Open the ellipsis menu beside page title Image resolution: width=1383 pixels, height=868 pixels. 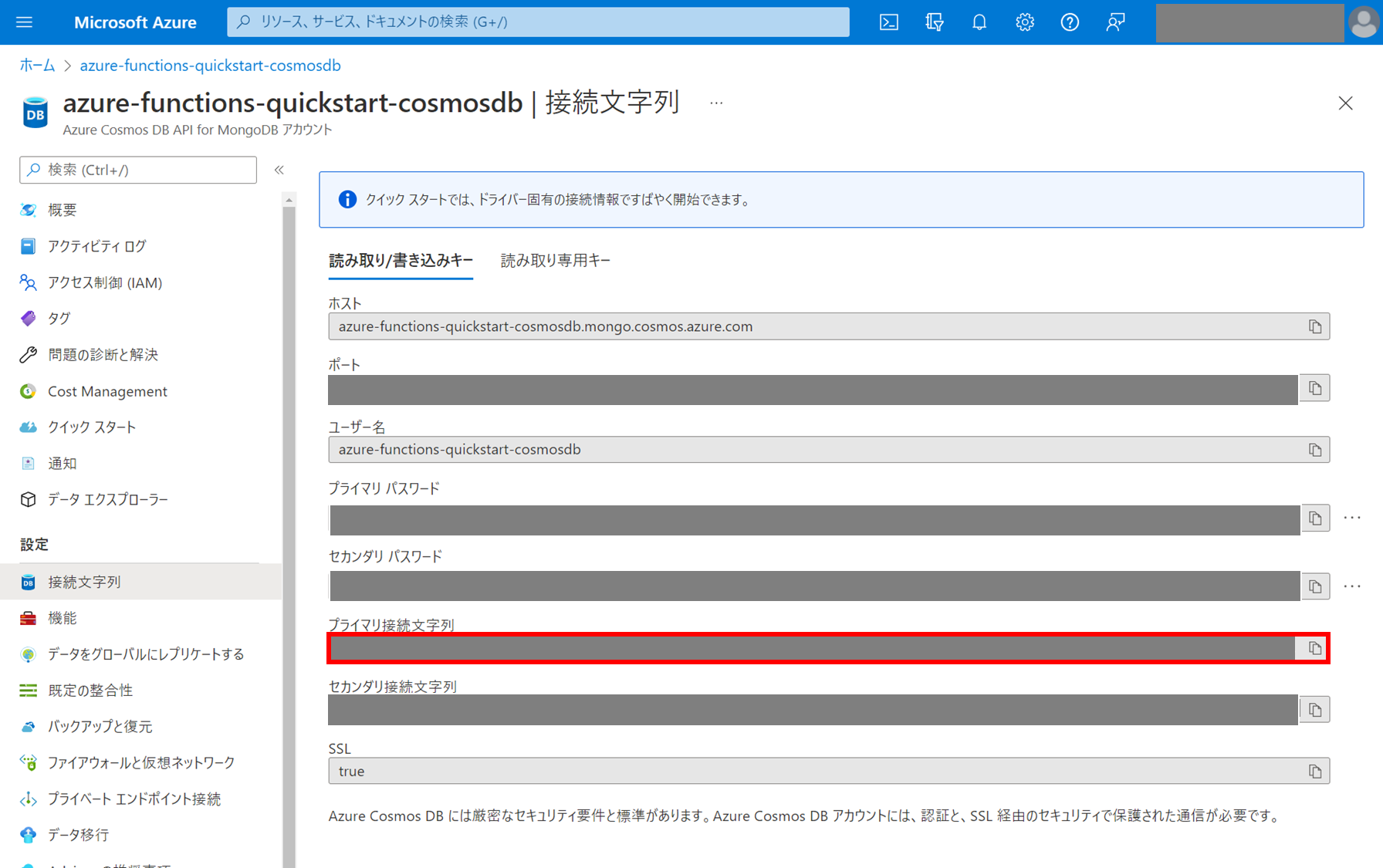coord(716,103)
